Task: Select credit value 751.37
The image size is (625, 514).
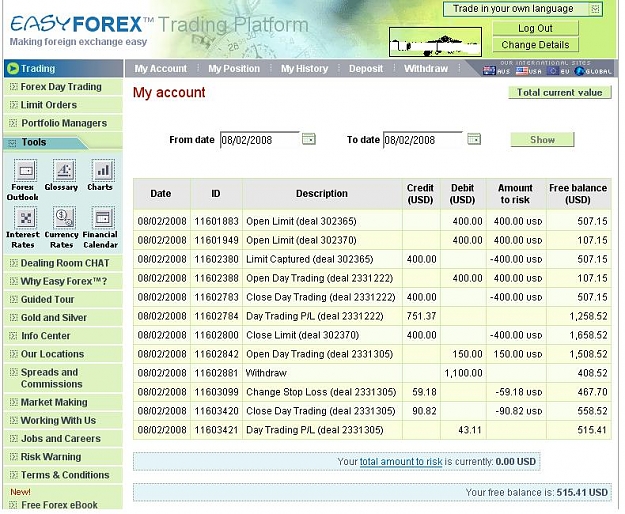Action: point(421,316)
